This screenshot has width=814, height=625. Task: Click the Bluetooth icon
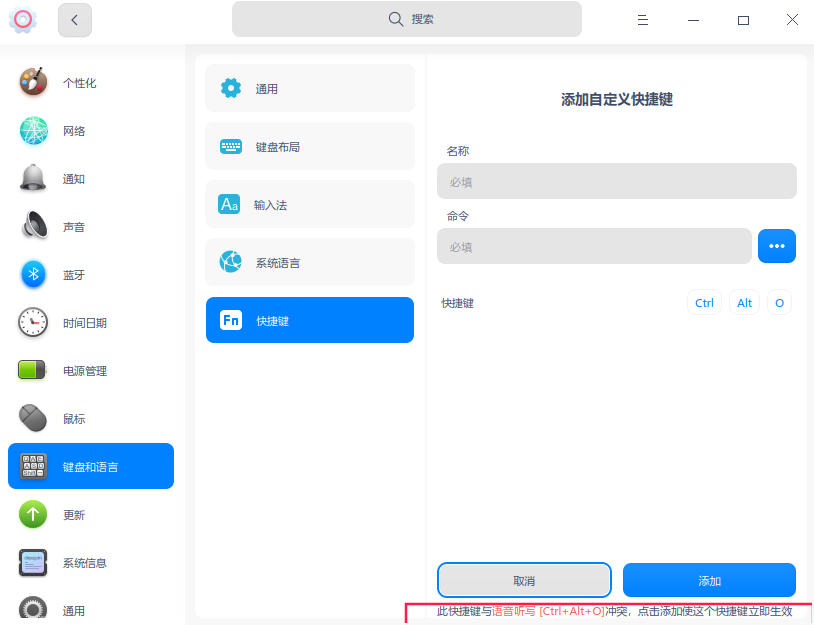tap(33, 274)
